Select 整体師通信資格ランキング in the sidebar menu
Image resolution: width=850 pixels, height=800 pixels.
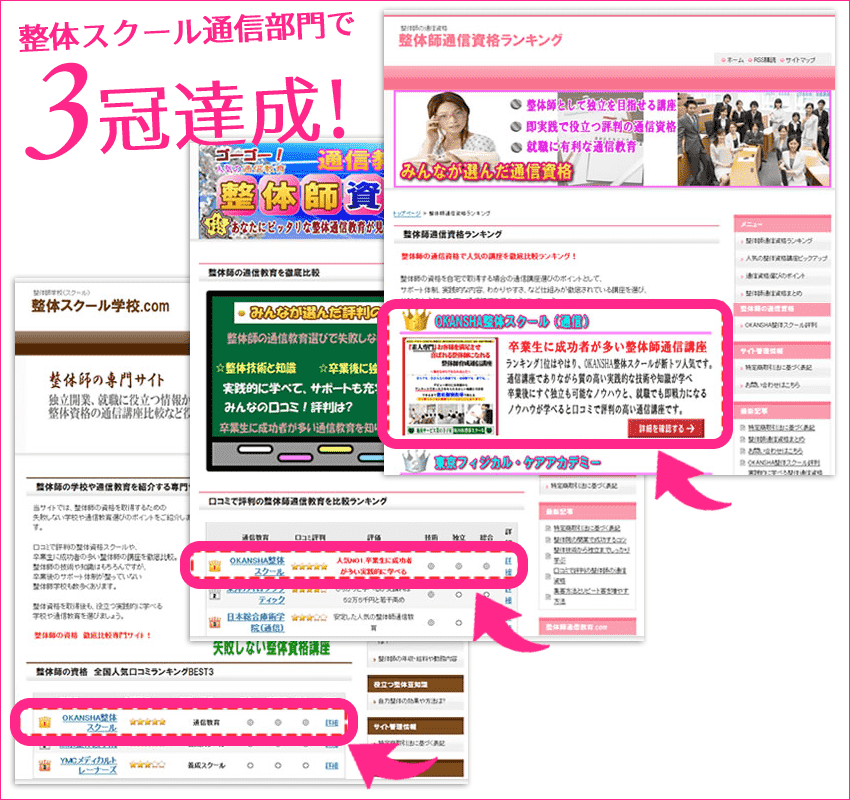coord(778,241)
